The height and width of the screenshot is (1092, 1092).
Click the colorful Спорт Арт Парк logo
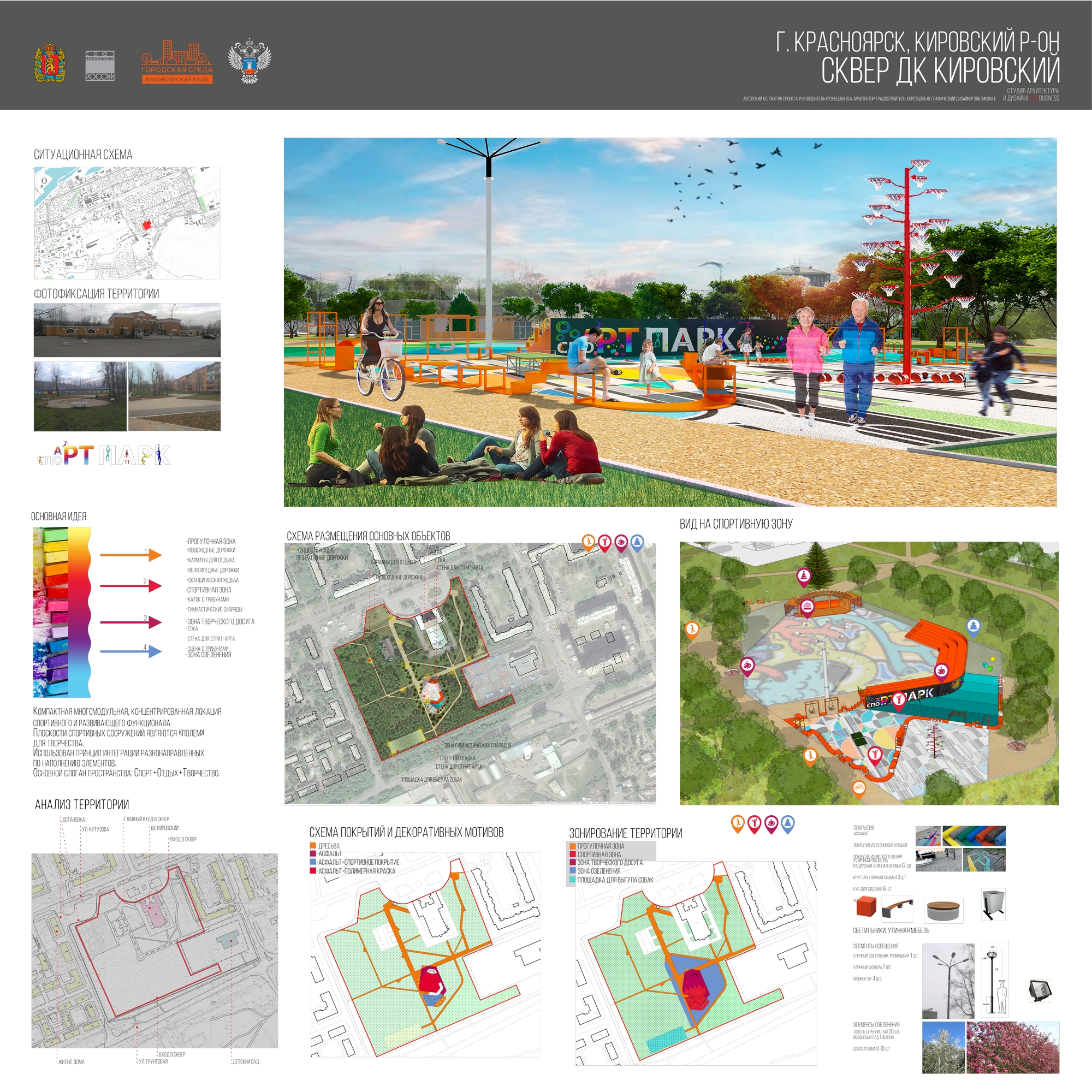pyautogui.click(x=104, y=454)
